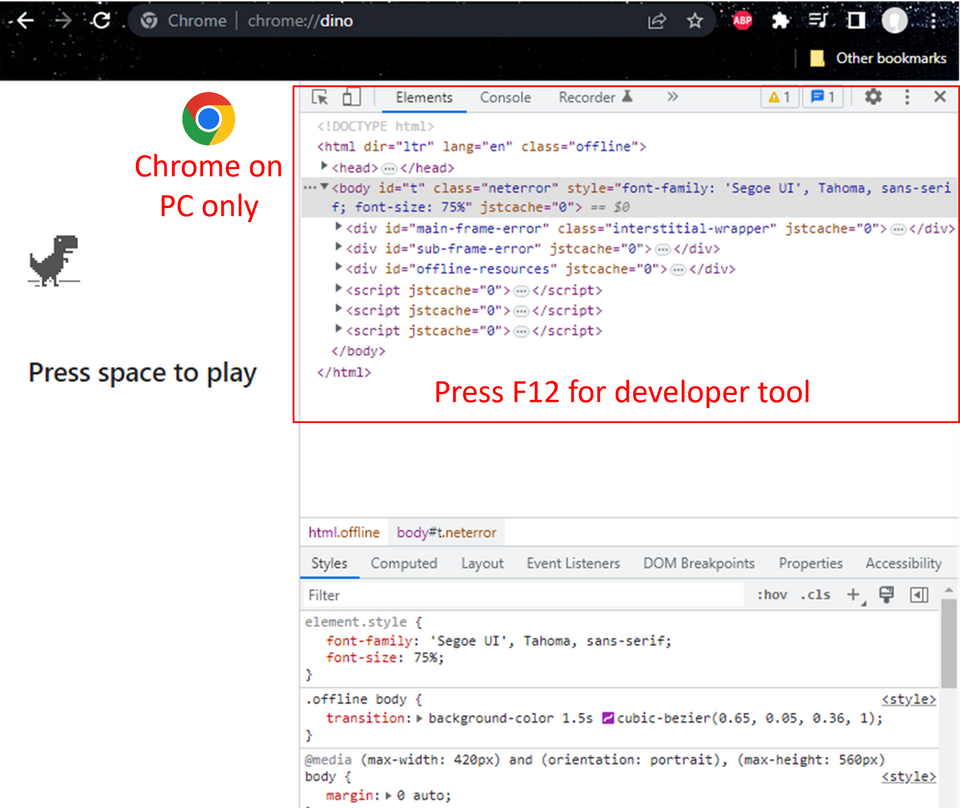Open DevTools settings gear
The image size is (960, 808).
coord(873,97)
